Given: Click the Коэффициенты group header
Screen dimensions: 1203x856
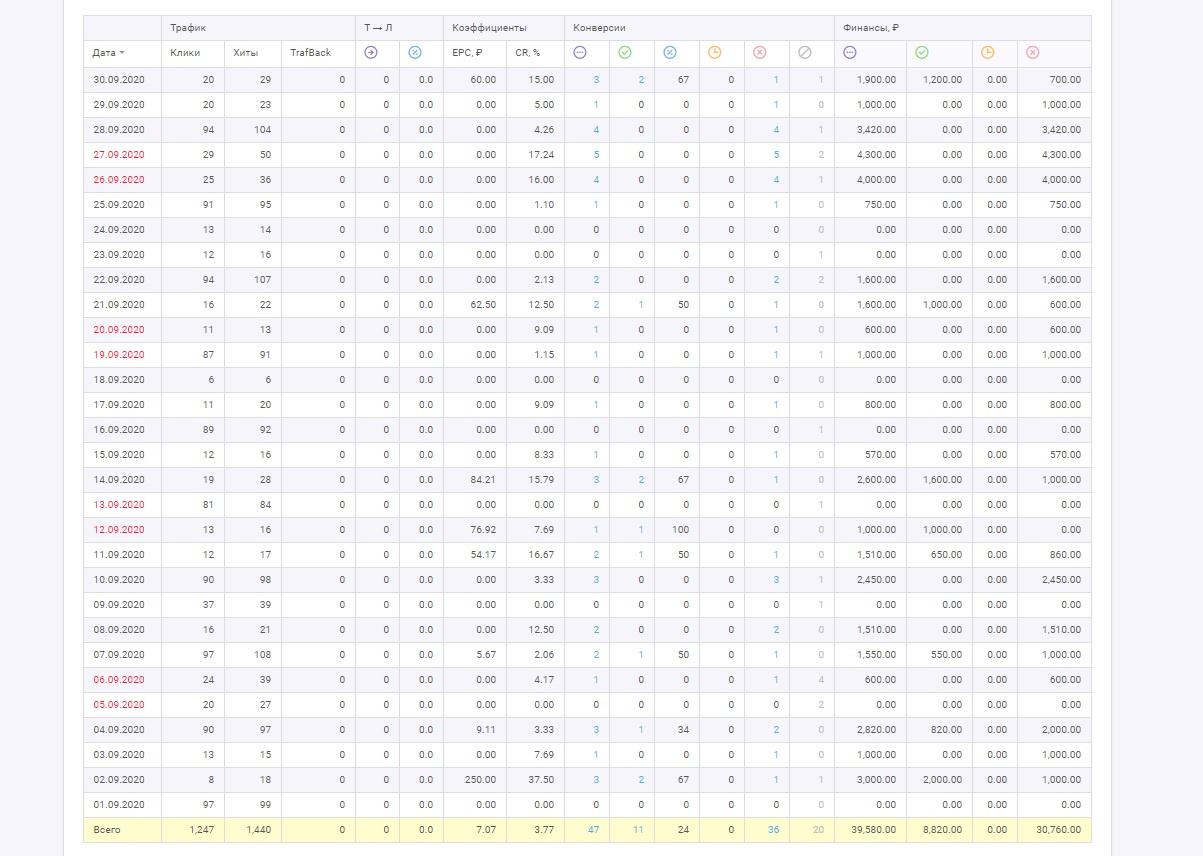Looking at the screenshot, I should pyautogui.click(x=489, y=28).
